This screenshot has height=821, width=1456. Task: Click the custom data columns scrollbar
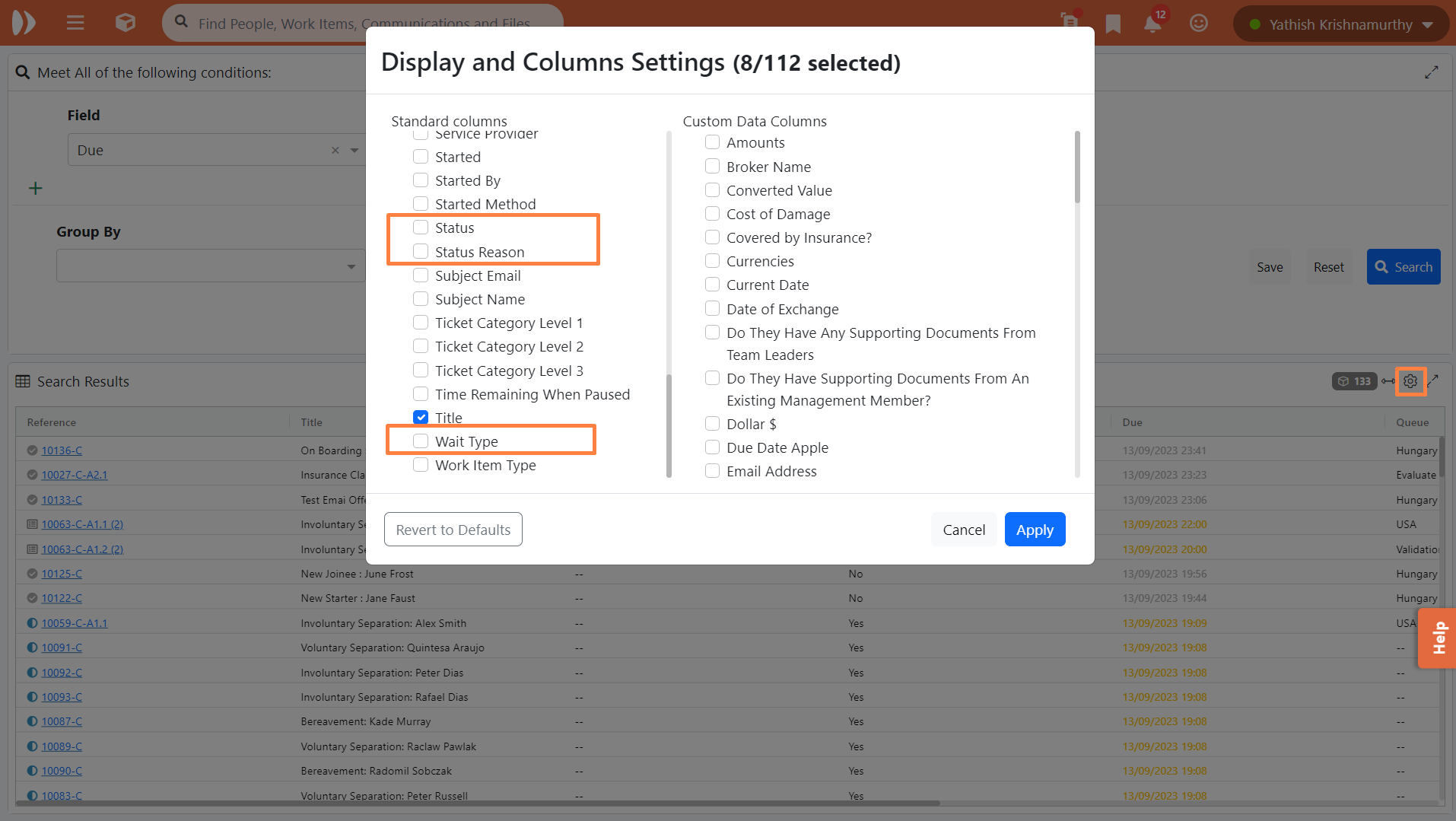1077,167
